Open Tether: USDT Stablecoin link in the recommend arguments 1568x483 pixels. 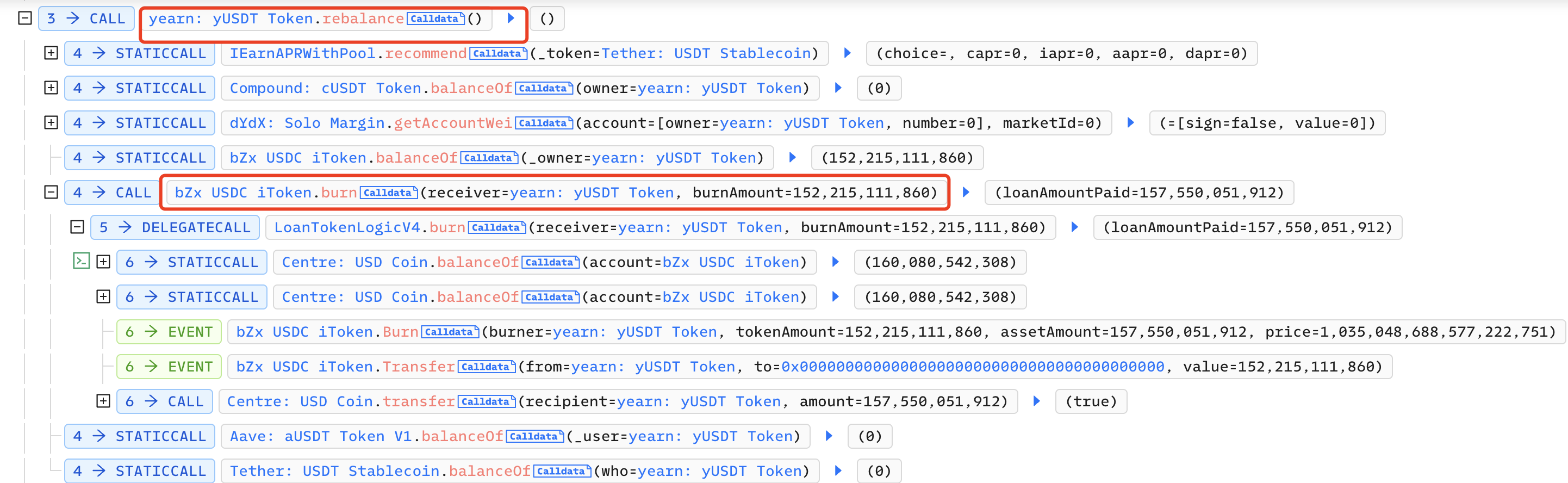706,54
